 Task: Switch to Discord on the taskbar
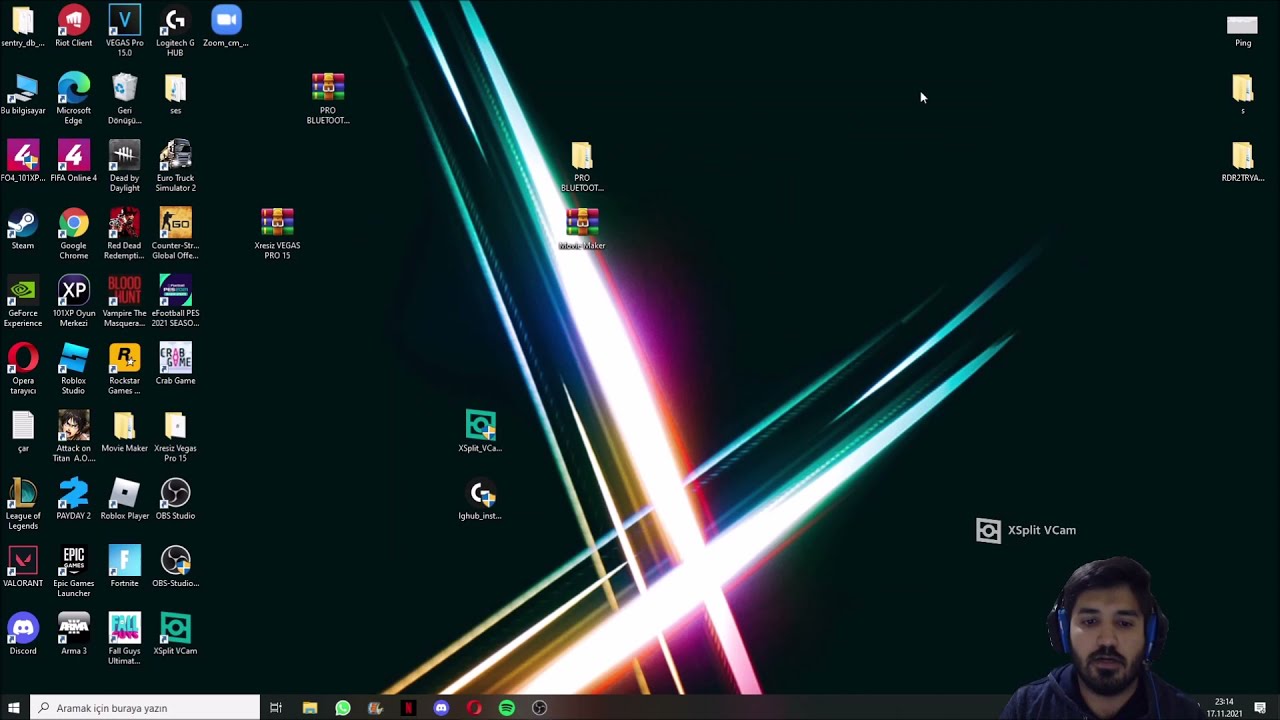pyautogui.click(x=441, y=708)
